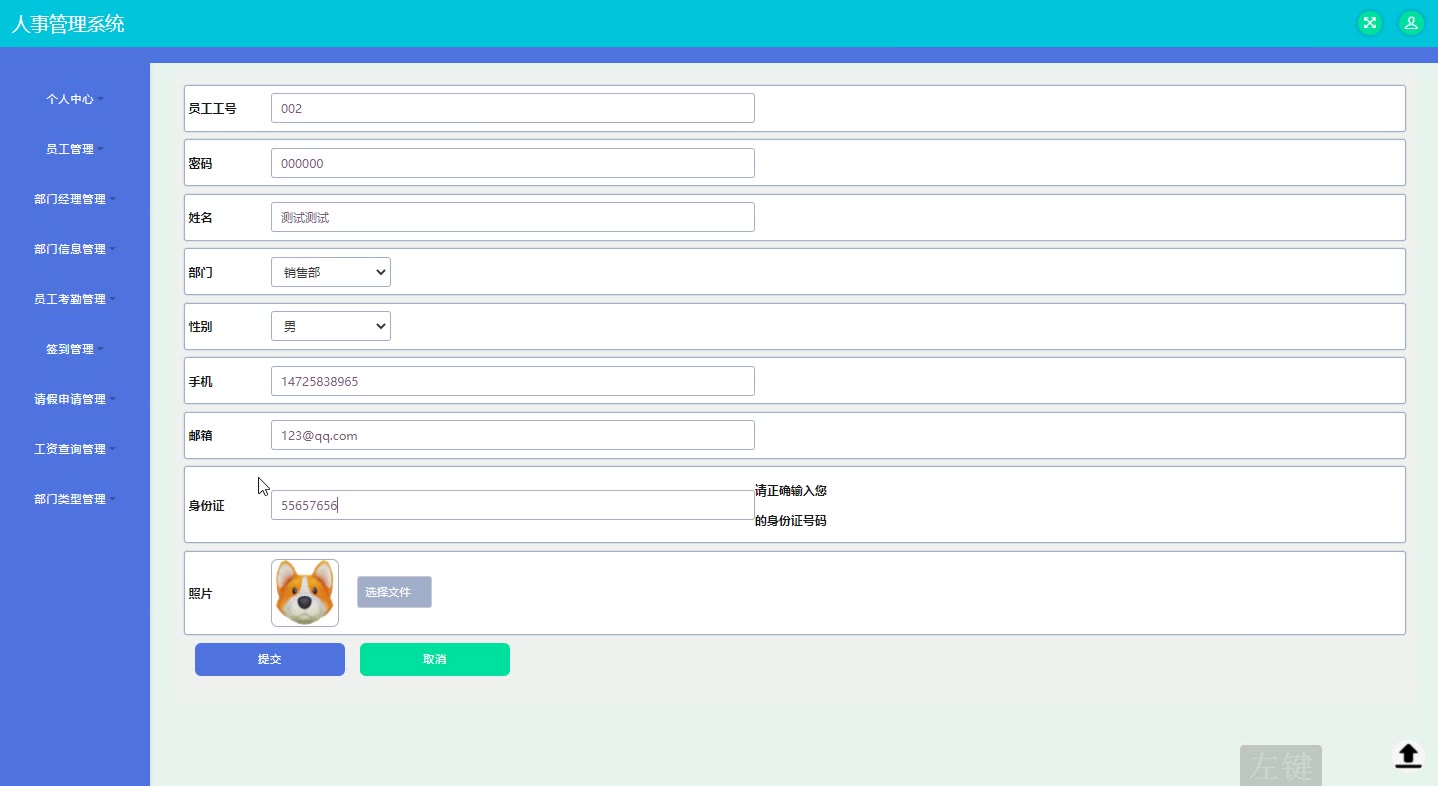The image size is (1438, 786).
Task: Click the 员工工号 input field
Action: click(x=513, y=108)
